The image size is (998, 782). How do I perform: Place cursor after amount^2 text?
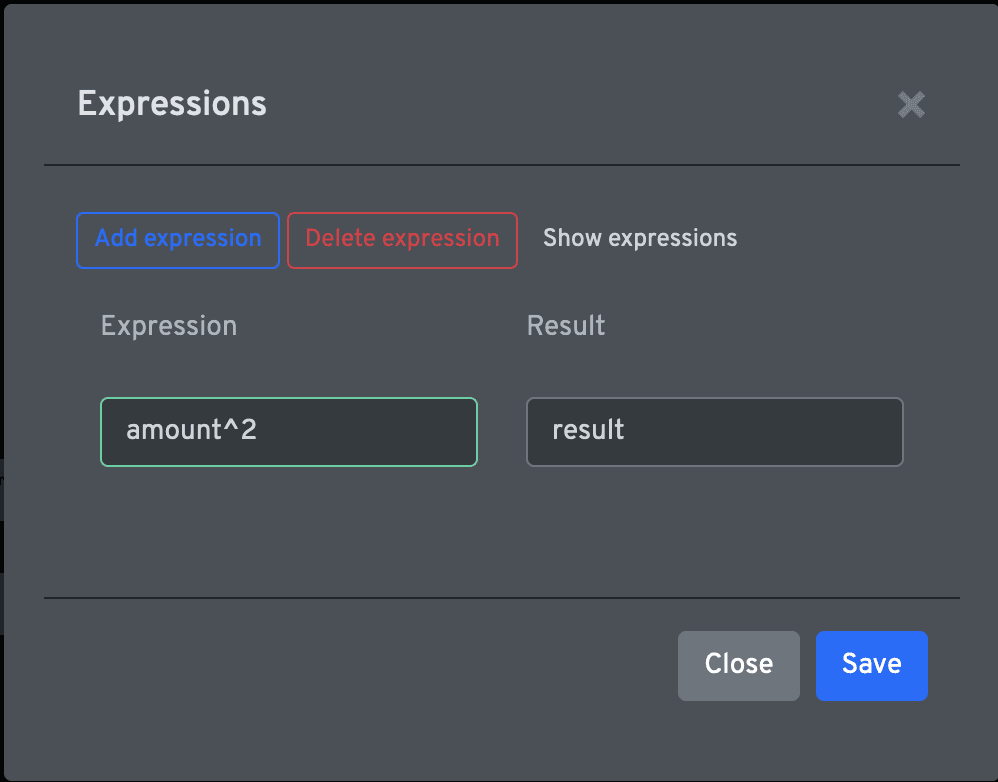[258, 431]
